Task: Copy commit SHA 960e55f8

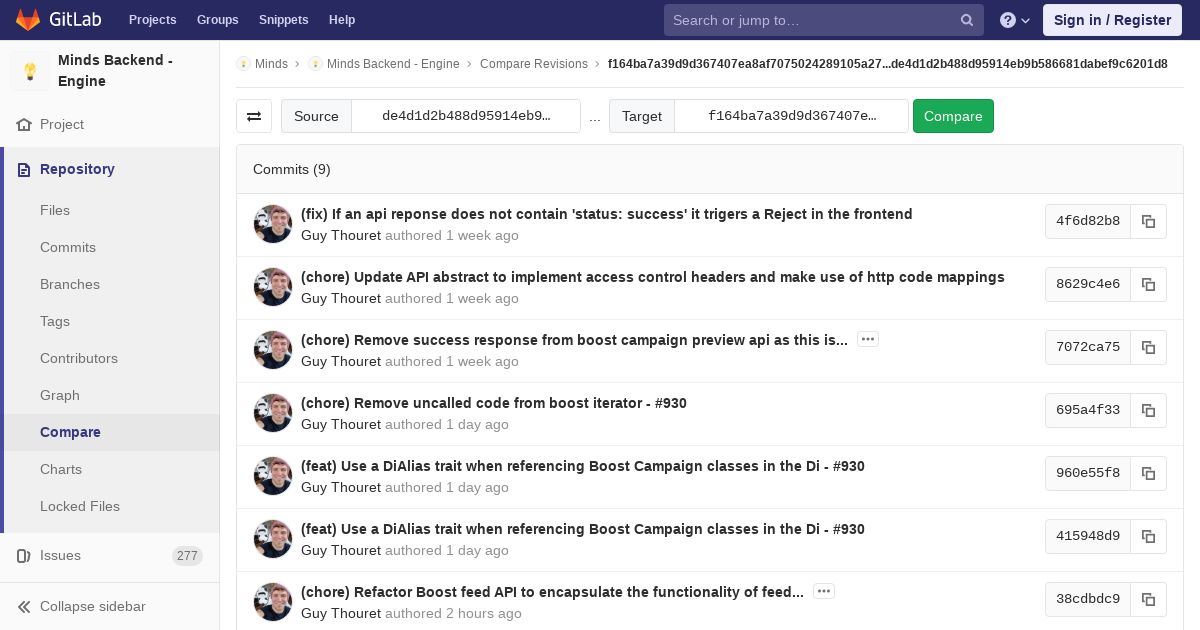Action: (x=1148, y=473)
